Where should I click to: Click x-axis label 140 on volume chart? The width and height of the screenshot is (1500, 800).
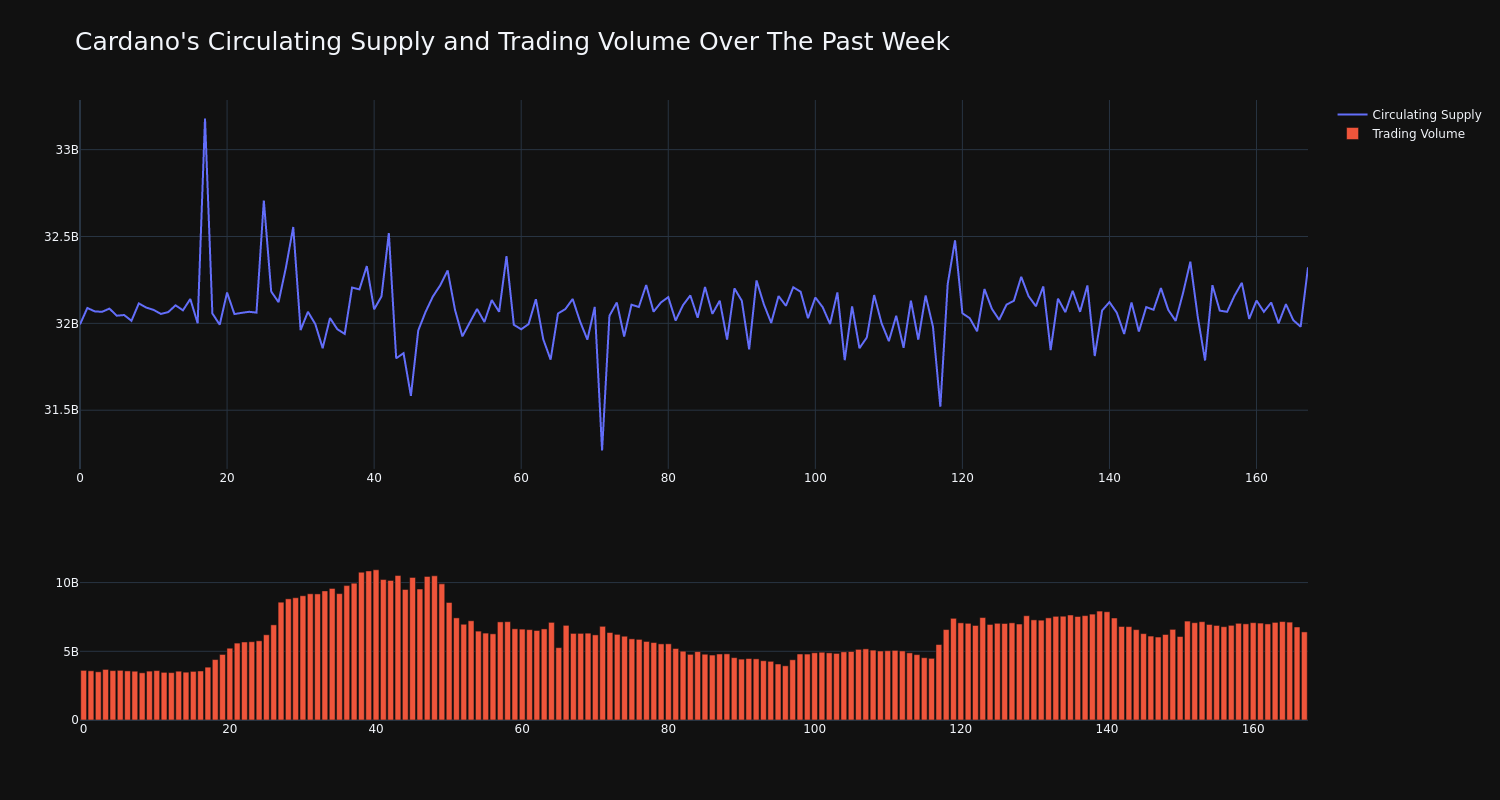1107,729
